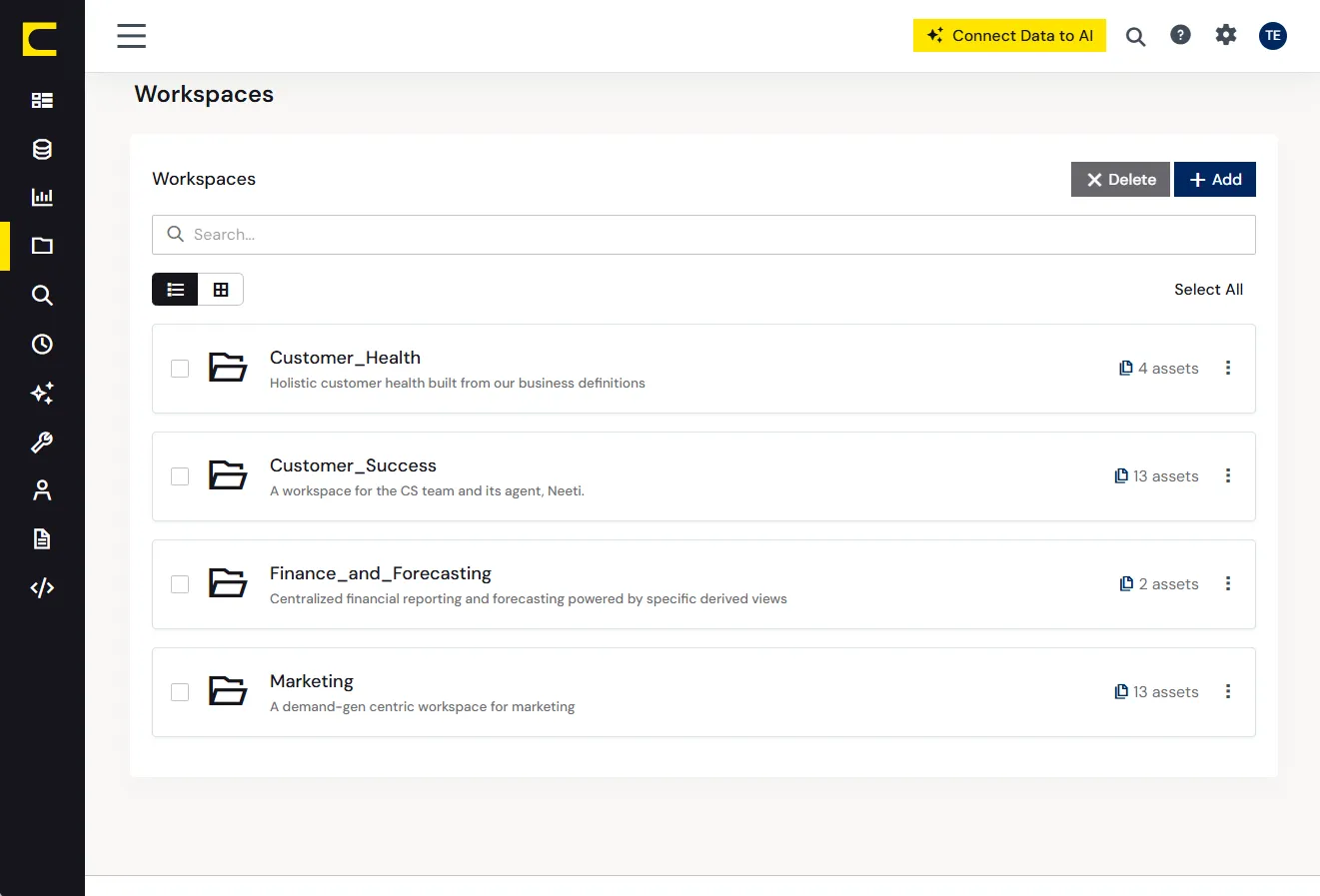The image size is (1320, 896).
Task: Open the code brackets sidebar icon
Action: click(x=42, y=587)
